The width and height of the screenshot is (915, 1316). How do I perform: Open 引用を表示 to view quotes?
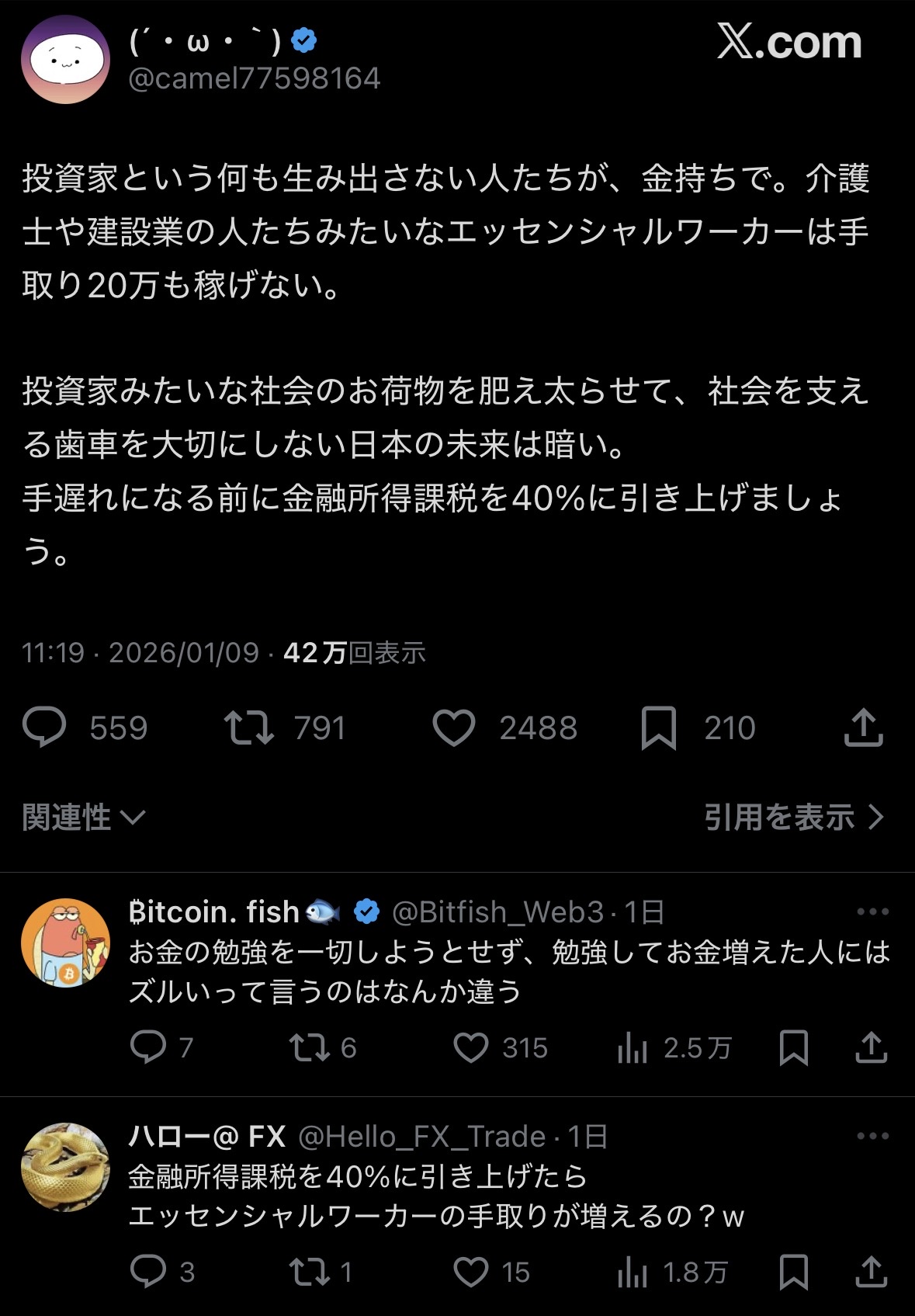793,817
